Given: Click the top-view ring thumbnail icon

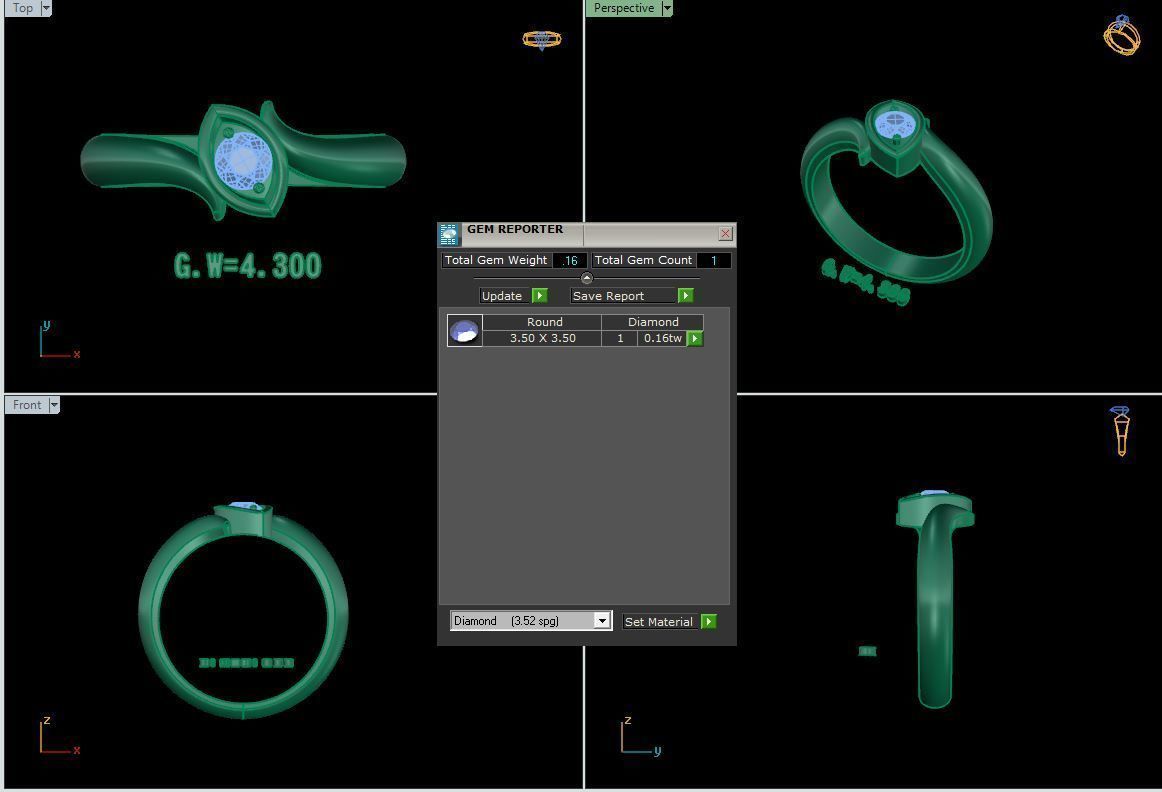Looking at the screenshot, I should 542,39.
